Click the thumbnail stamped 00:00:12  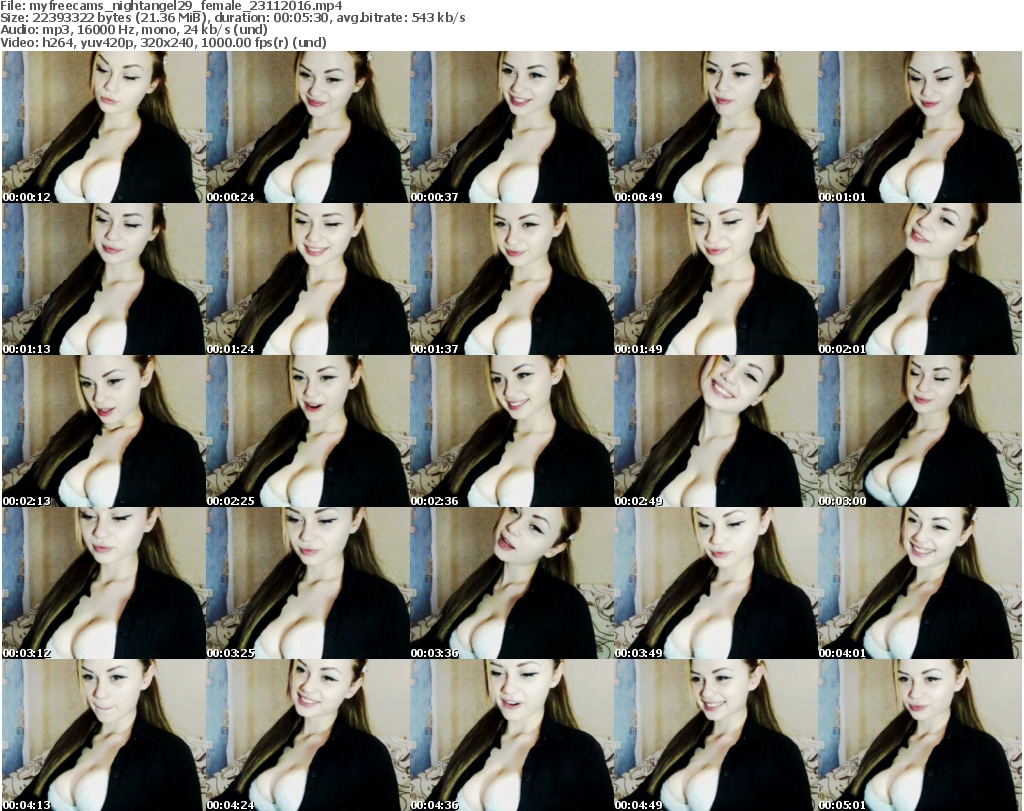(103, 127)
